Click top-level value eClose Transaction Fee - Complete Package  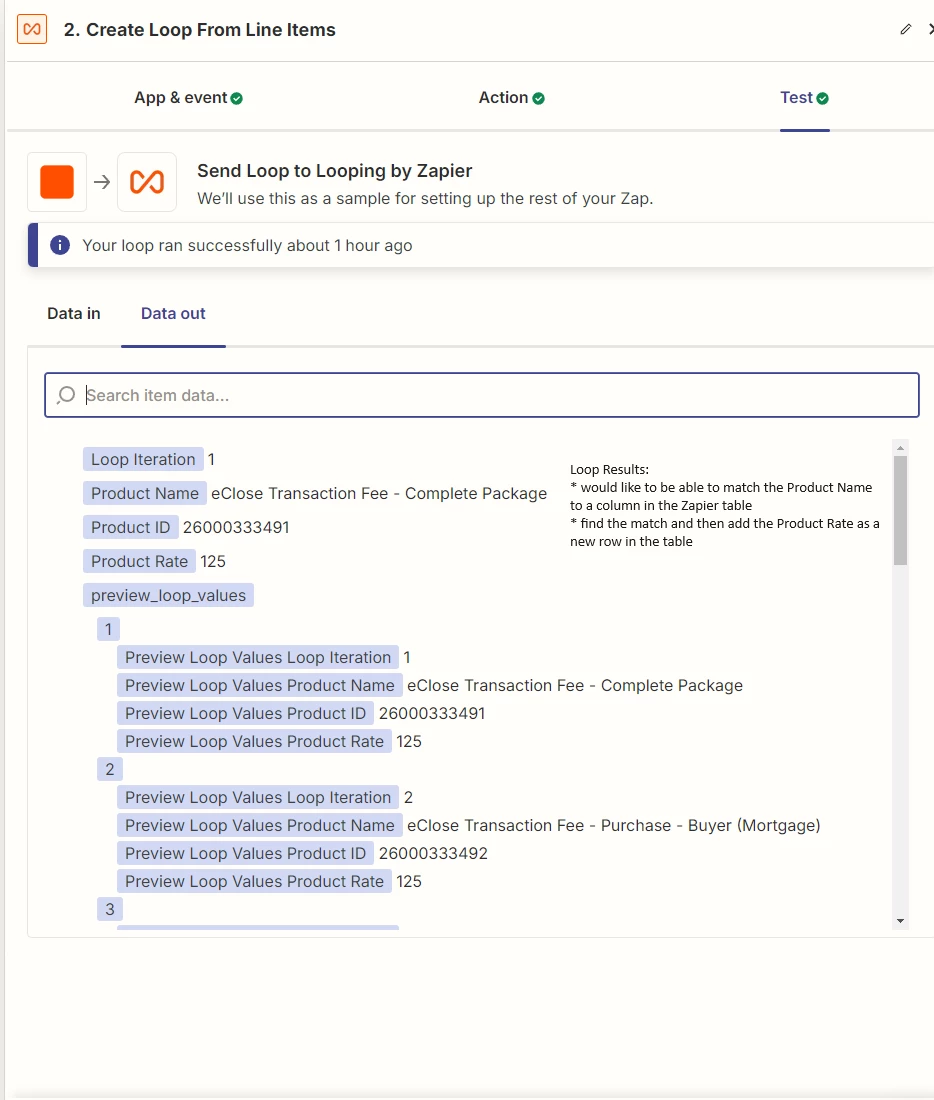[379, 493]
